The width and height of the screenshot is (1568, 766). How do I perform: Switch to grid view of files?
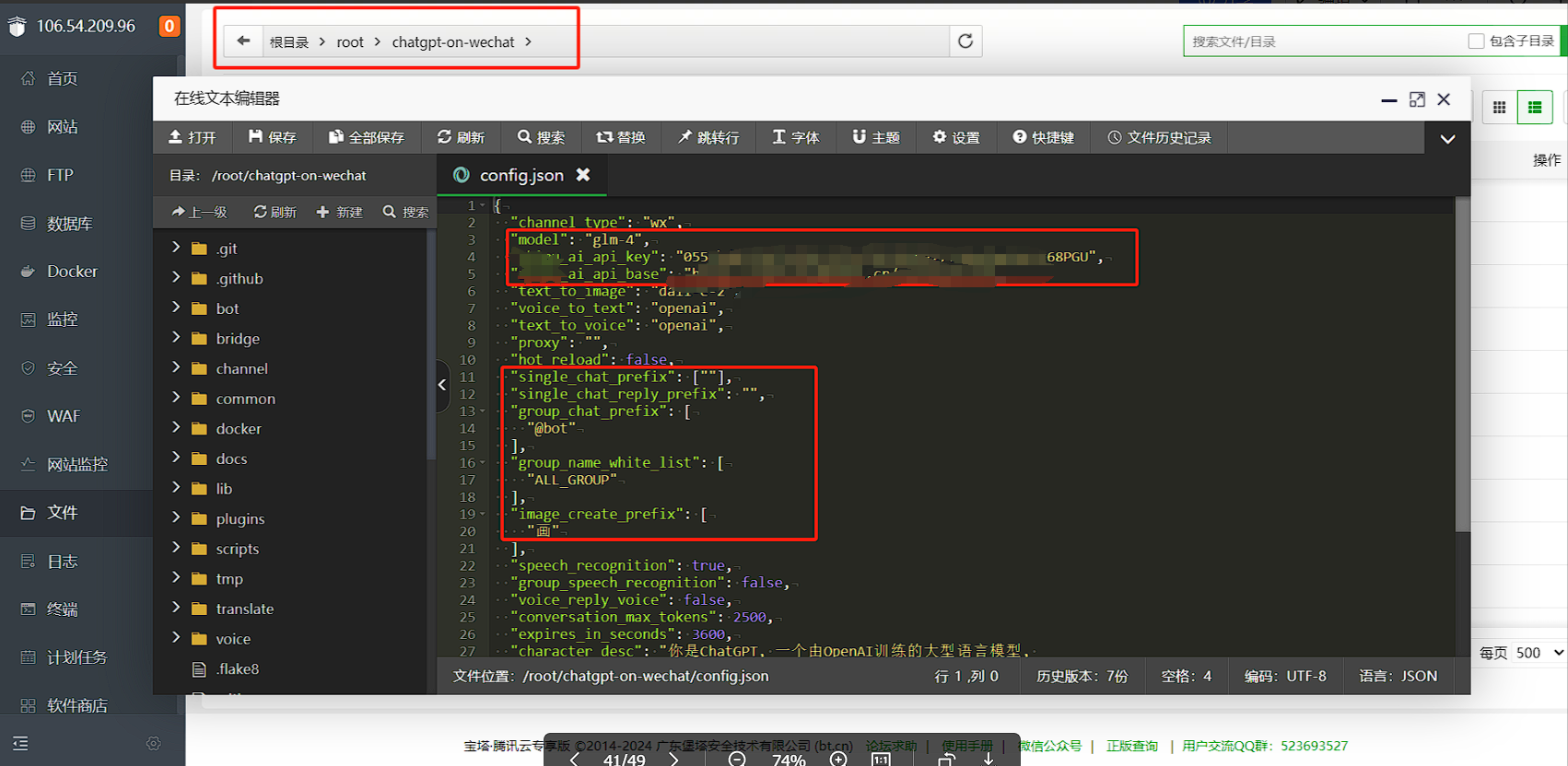(x=1499, y=108)
